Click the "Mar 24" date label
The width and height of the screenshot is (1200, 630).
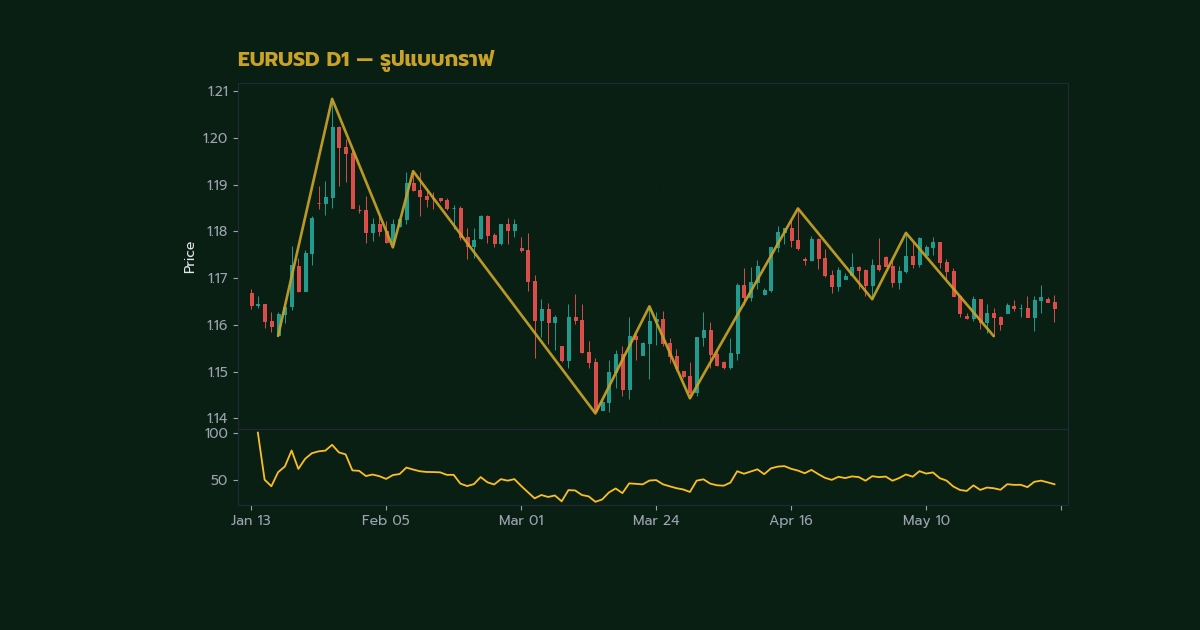(656, 521)
